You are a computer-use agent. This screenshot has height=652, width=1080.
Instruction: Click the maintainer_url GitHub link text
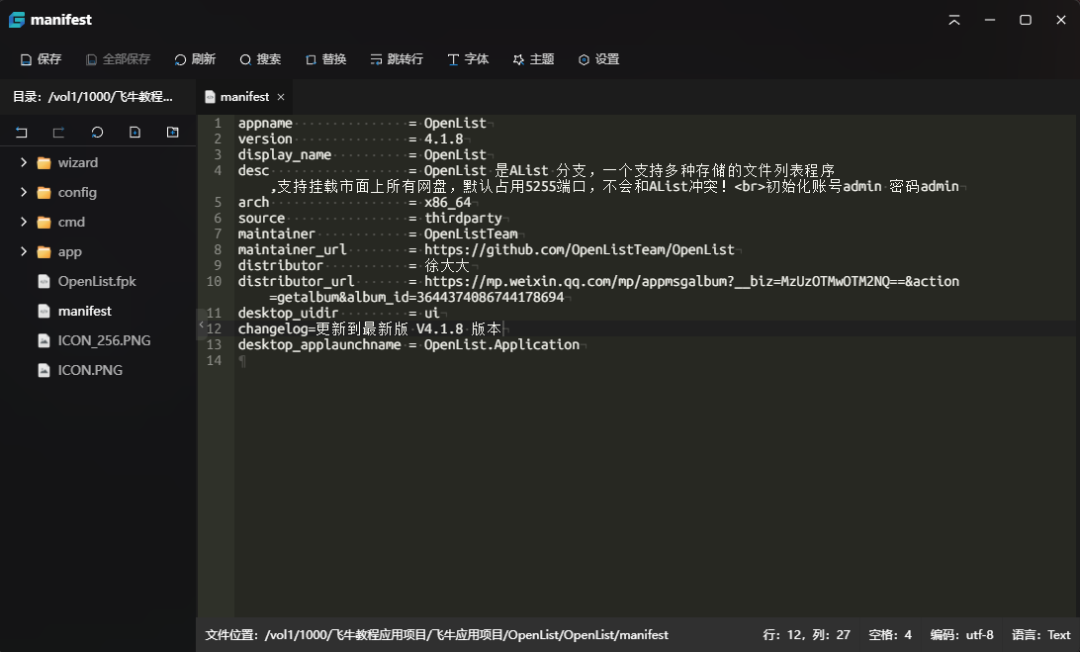579,250
